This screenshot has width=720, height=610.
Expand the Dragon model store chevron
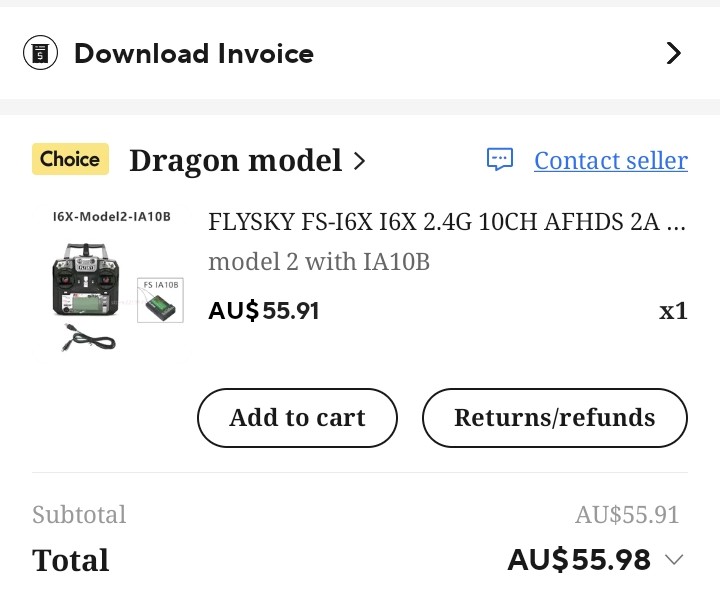click(x=360, y=161)
